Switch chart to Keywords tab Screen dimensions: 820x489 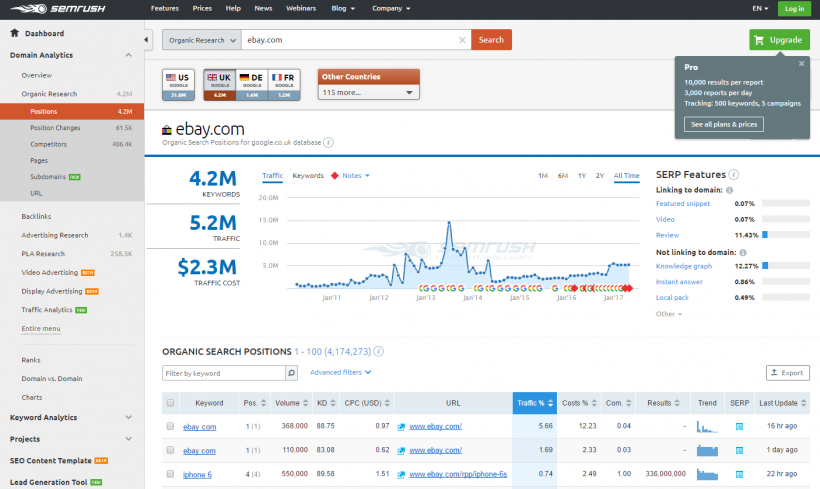(308, 176)
